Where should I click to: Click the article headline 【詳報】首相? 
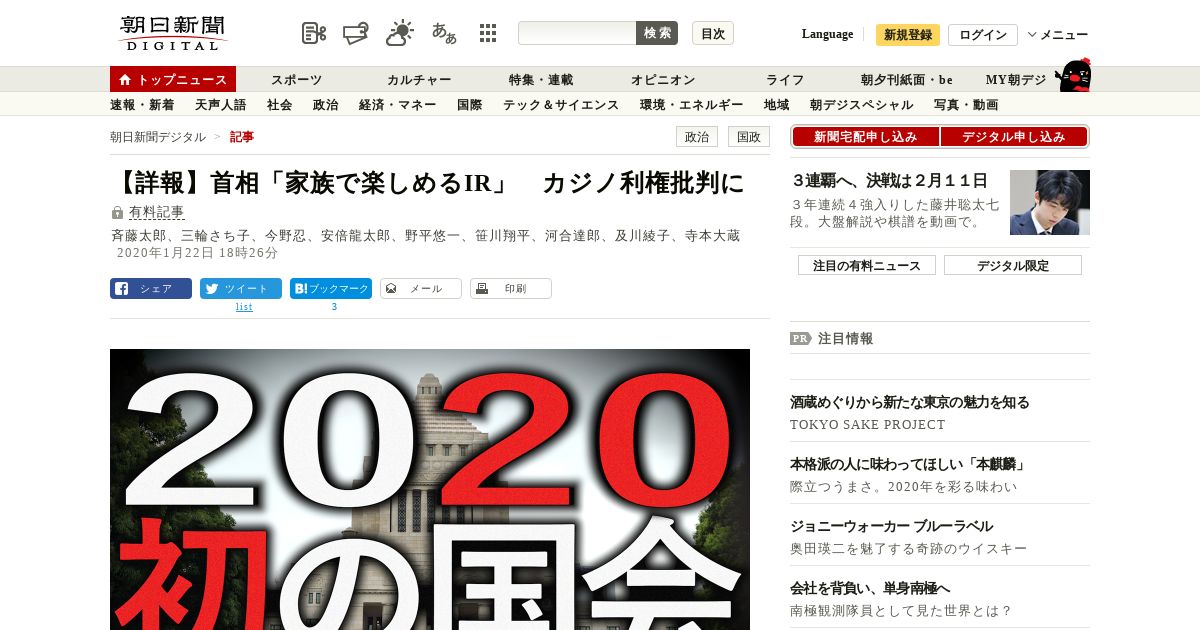429,182
